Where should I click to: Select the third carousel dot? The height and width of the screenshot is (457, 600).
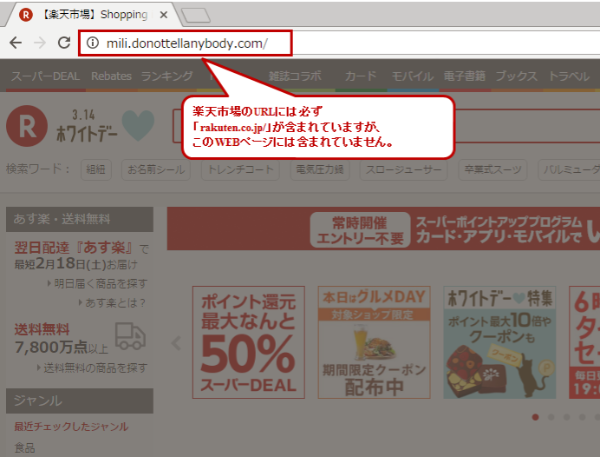pos(567,417)
